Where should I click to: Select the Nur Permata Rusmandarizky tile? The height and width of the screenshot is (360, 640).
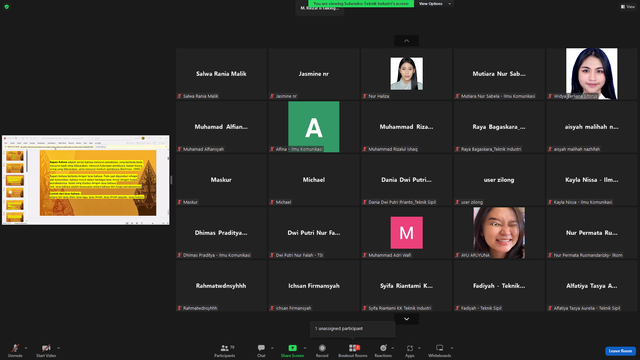coord(591,233)
